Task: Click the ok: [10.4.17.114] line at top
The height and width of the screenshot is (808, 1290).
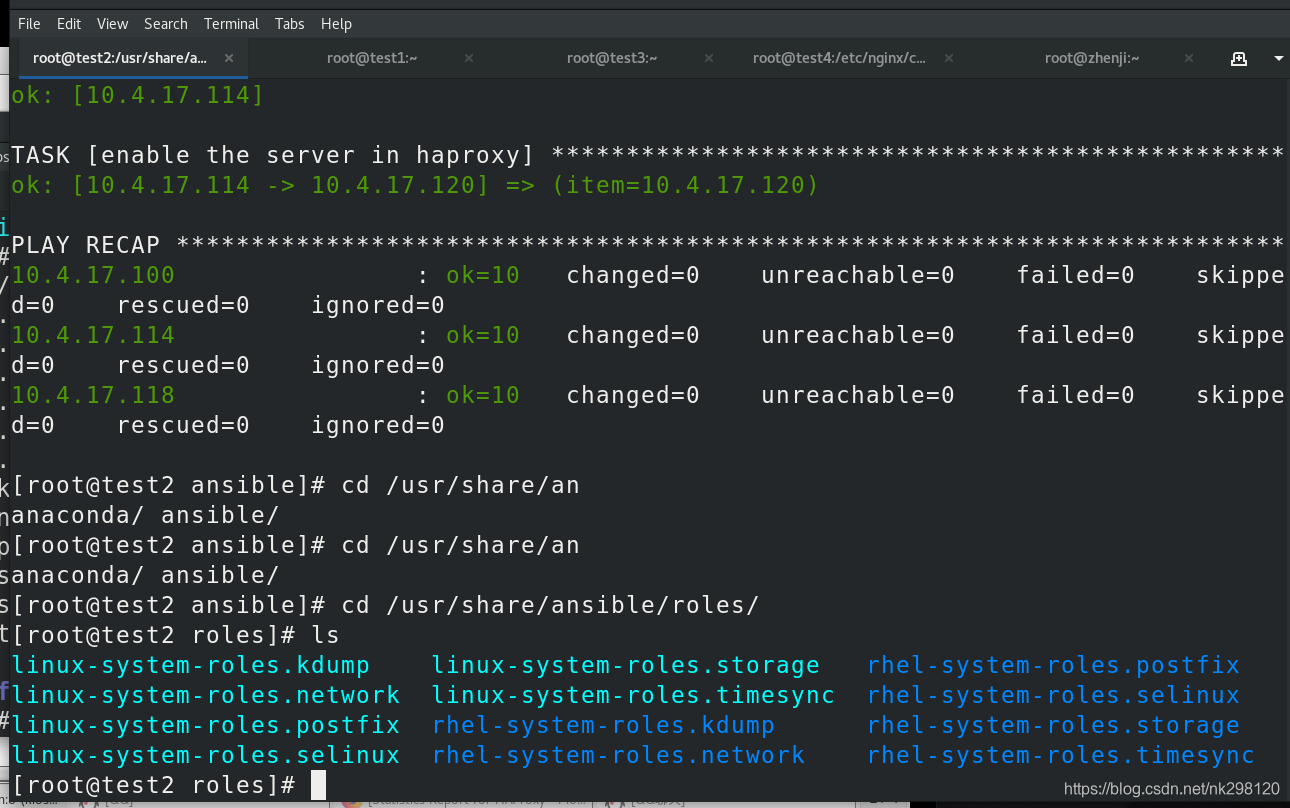Action: (x=138, y=95)
